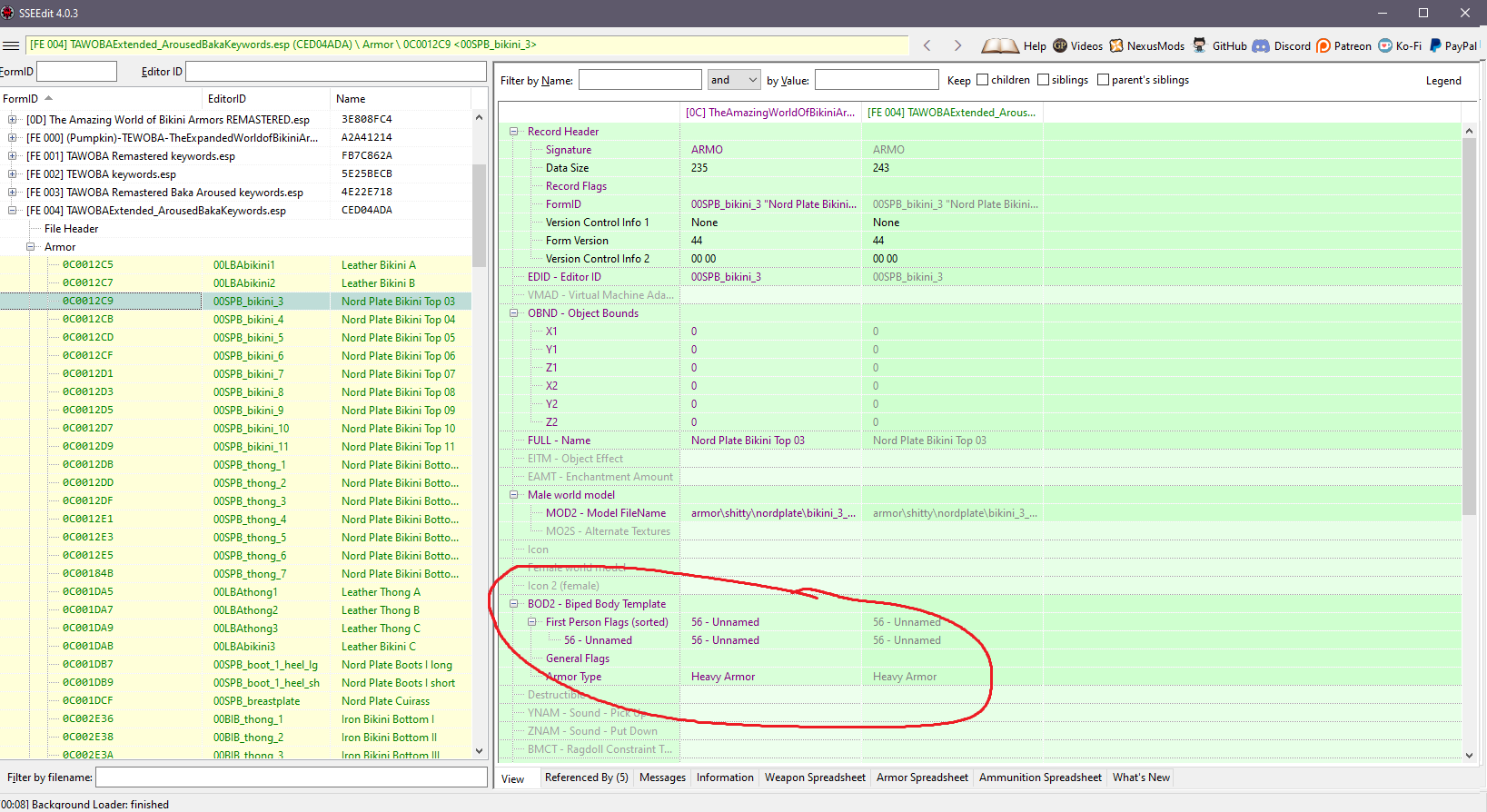Click the Legend button

pyautogui.click(x=1443, y=81)
